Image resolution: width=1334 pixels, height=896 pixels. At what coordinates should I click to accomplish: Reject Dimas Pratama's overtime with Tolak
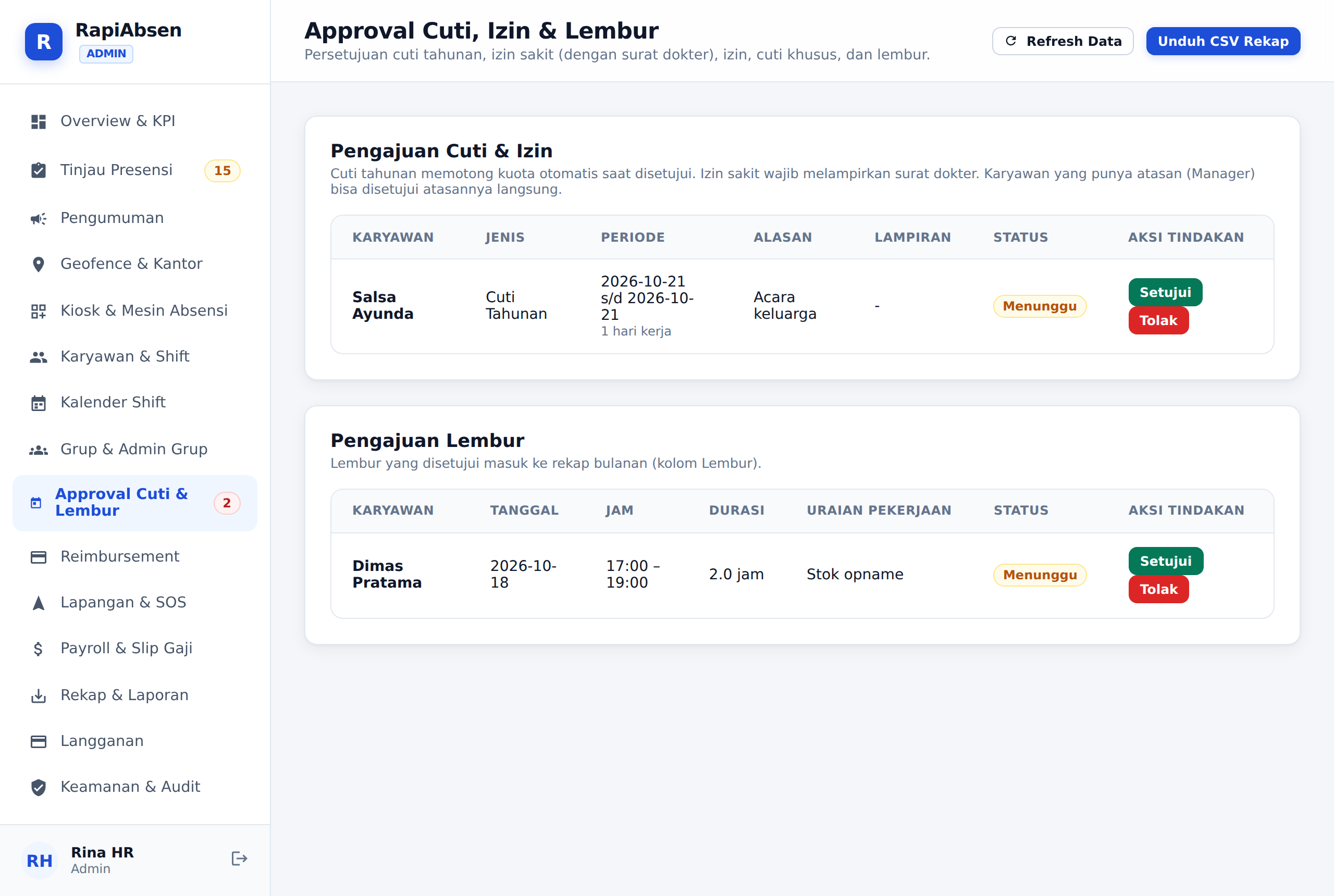[1158, 589]
